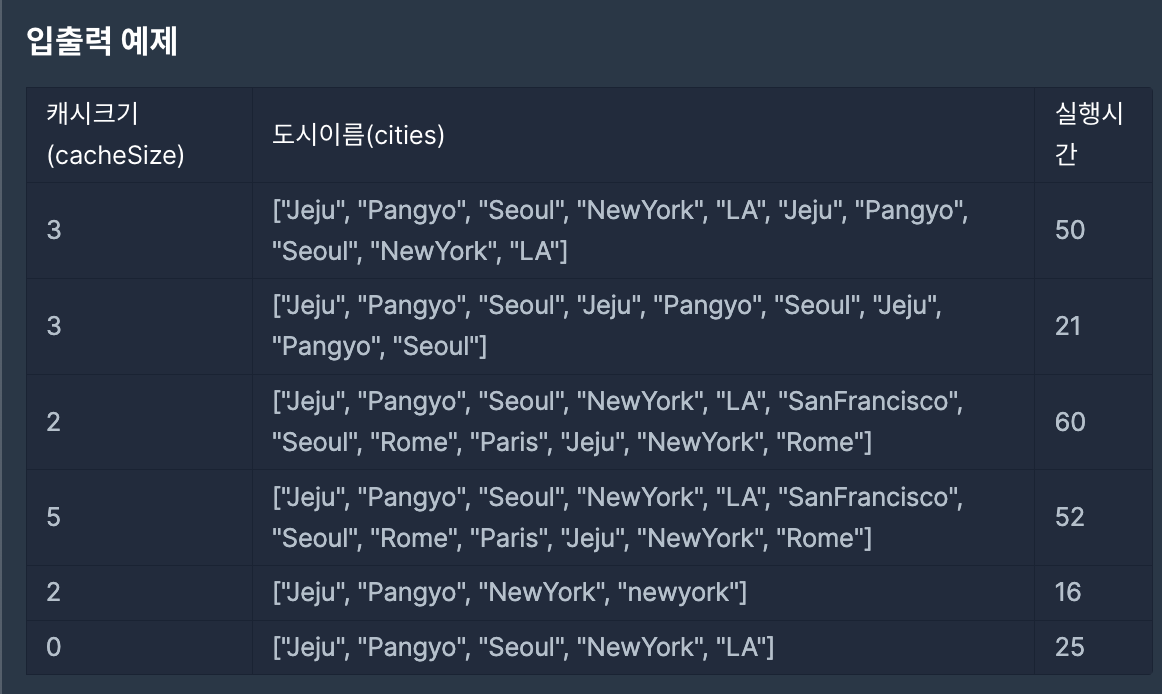Click the result cell showing 52
1162x694 pixels.
tap(1093, 518)
